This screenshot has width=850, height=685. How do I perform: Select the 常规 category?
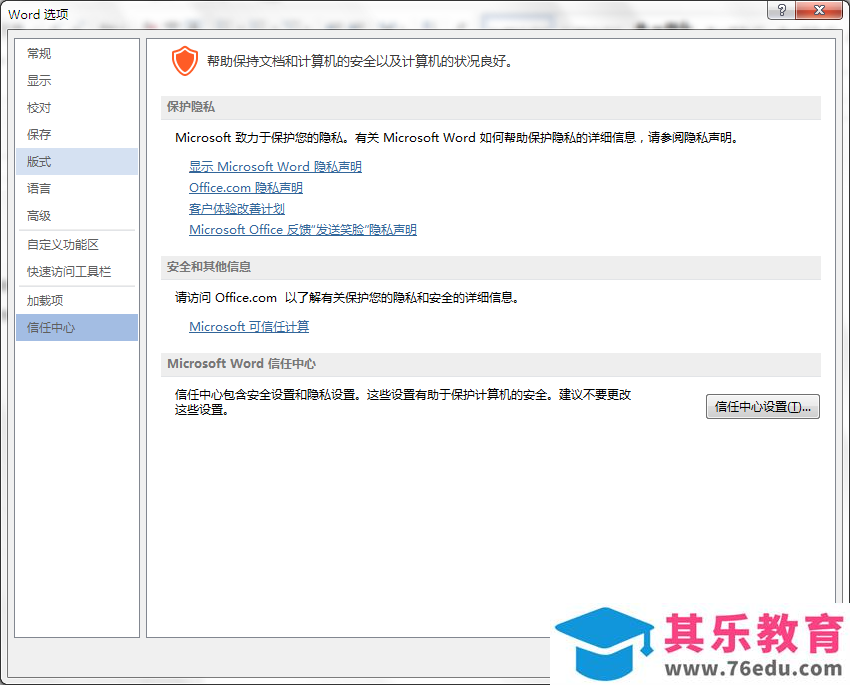point(76,53)
